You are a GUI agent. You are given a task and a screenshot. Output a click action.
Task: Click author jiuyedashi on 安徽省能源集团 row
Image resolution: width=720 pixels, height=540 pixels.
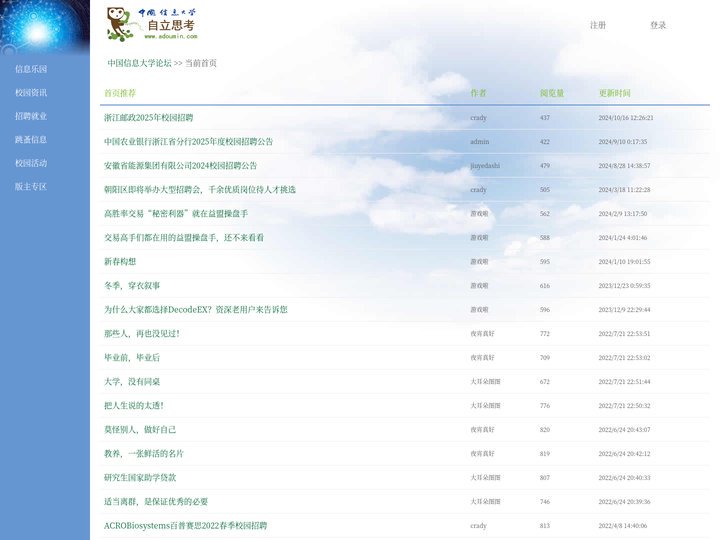[485, 165]
